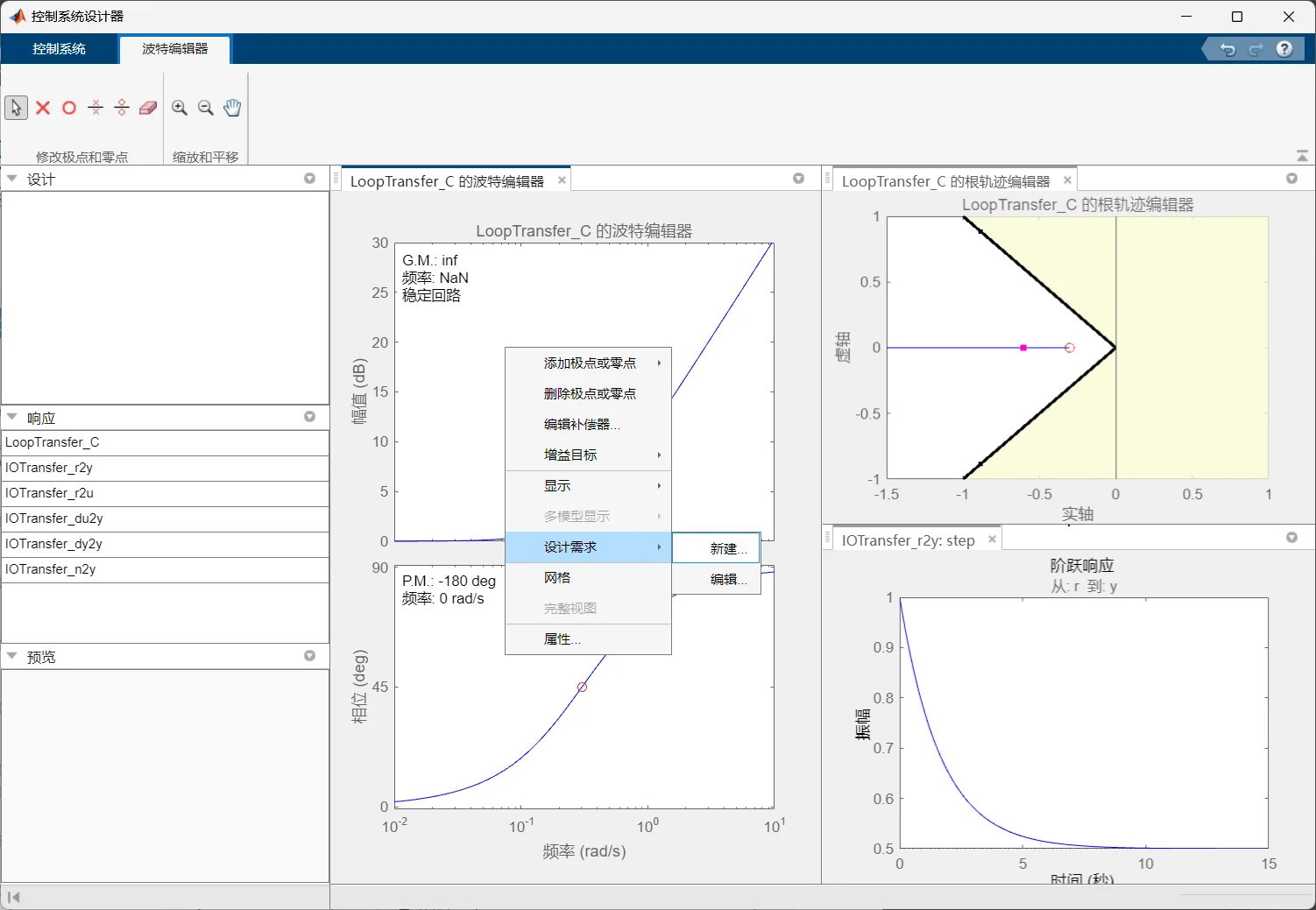
Task: Select the add real pole (X) tool
Action: [43, 108]
